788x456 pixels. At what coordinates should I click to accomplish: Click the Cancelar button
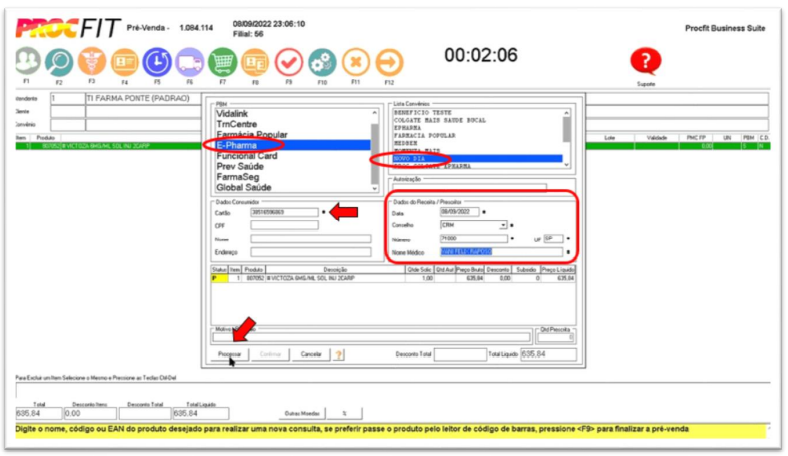pos(311,354)
